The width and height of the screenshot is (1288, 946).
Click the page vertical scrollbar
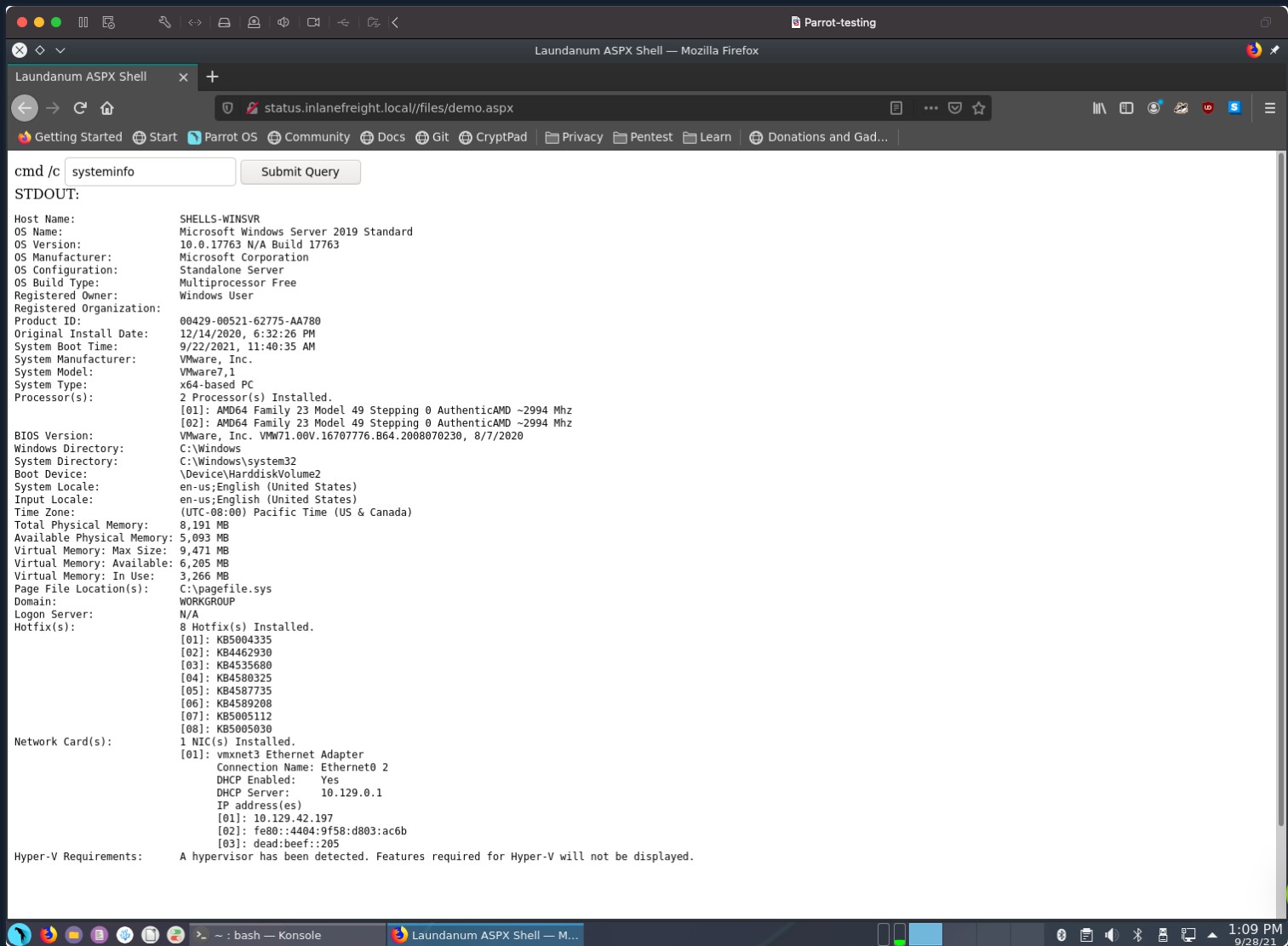[x=1280, y=490]
